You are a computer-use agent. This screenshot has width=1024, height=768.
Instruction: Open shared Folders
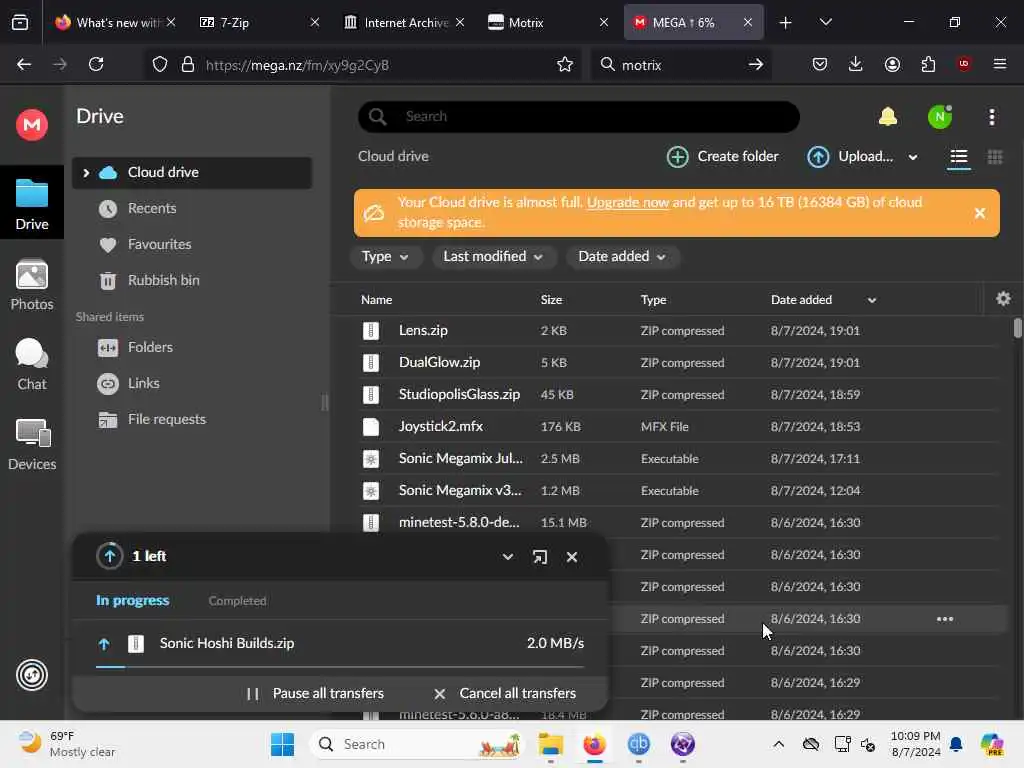click(x=150, y=347)
